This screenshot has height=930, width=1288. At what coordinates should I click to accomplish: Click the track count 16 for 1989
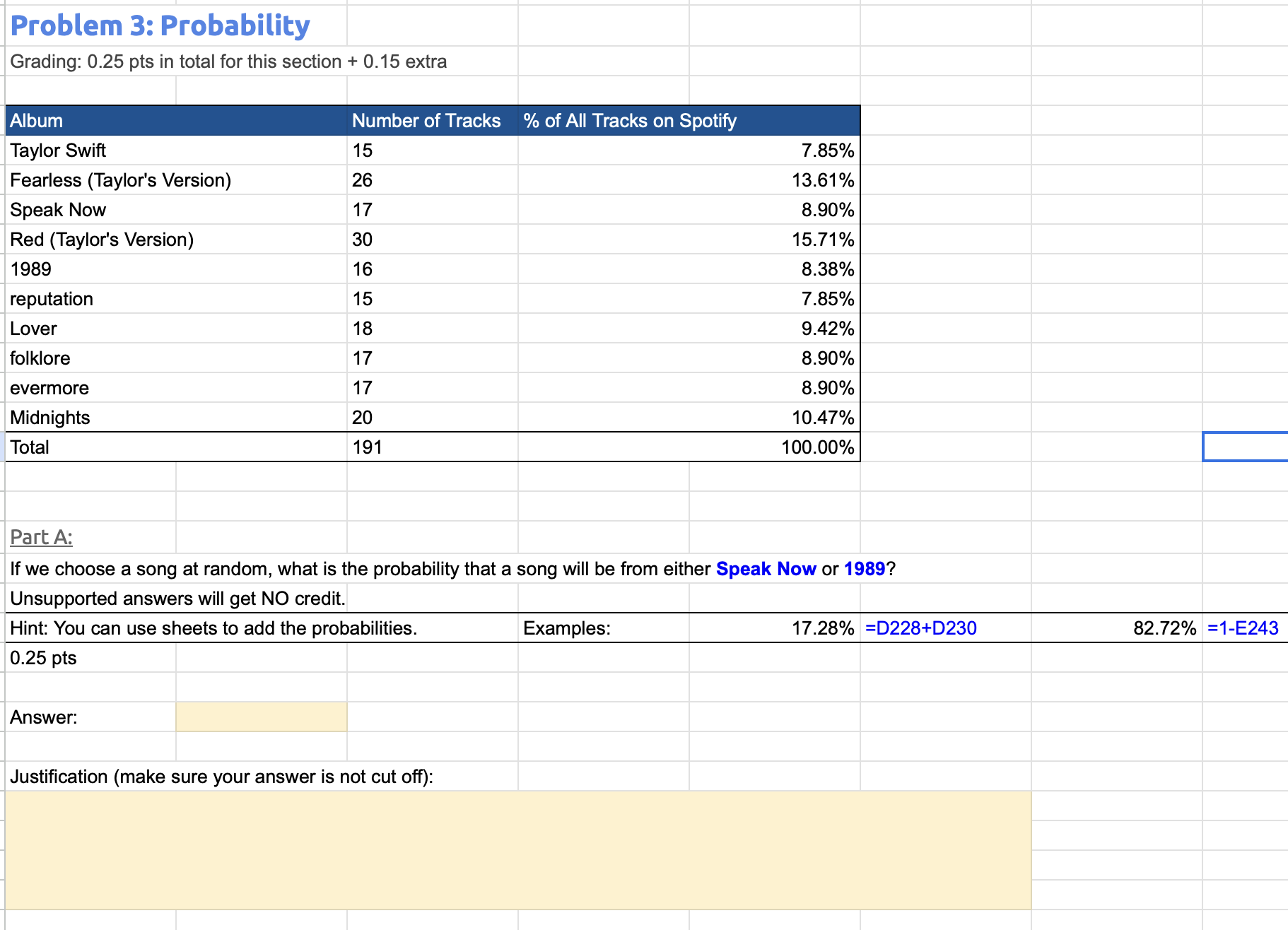pos(433,269)
